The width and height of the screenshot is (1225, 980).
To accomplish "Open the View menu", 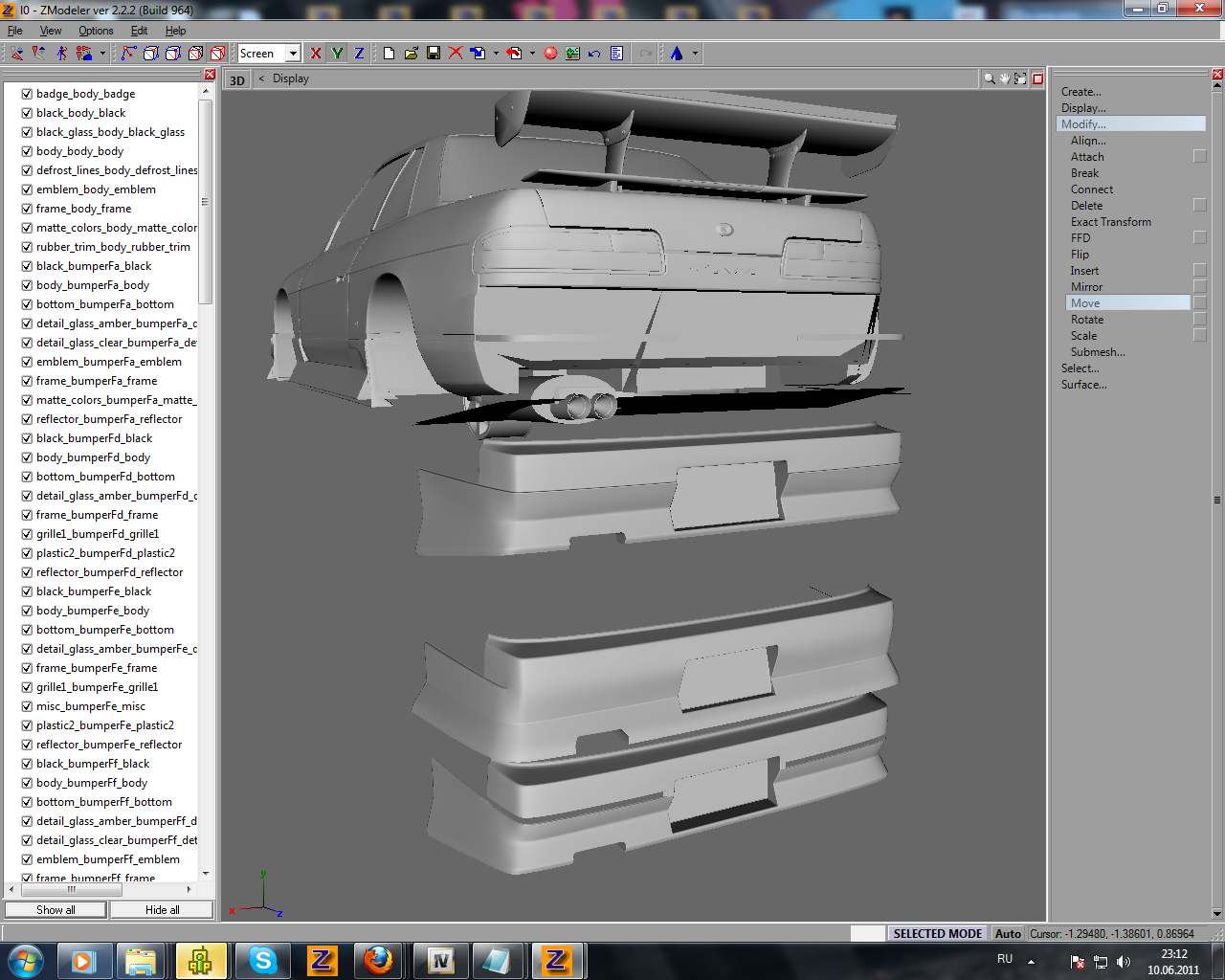I will (x=51, y=31).
